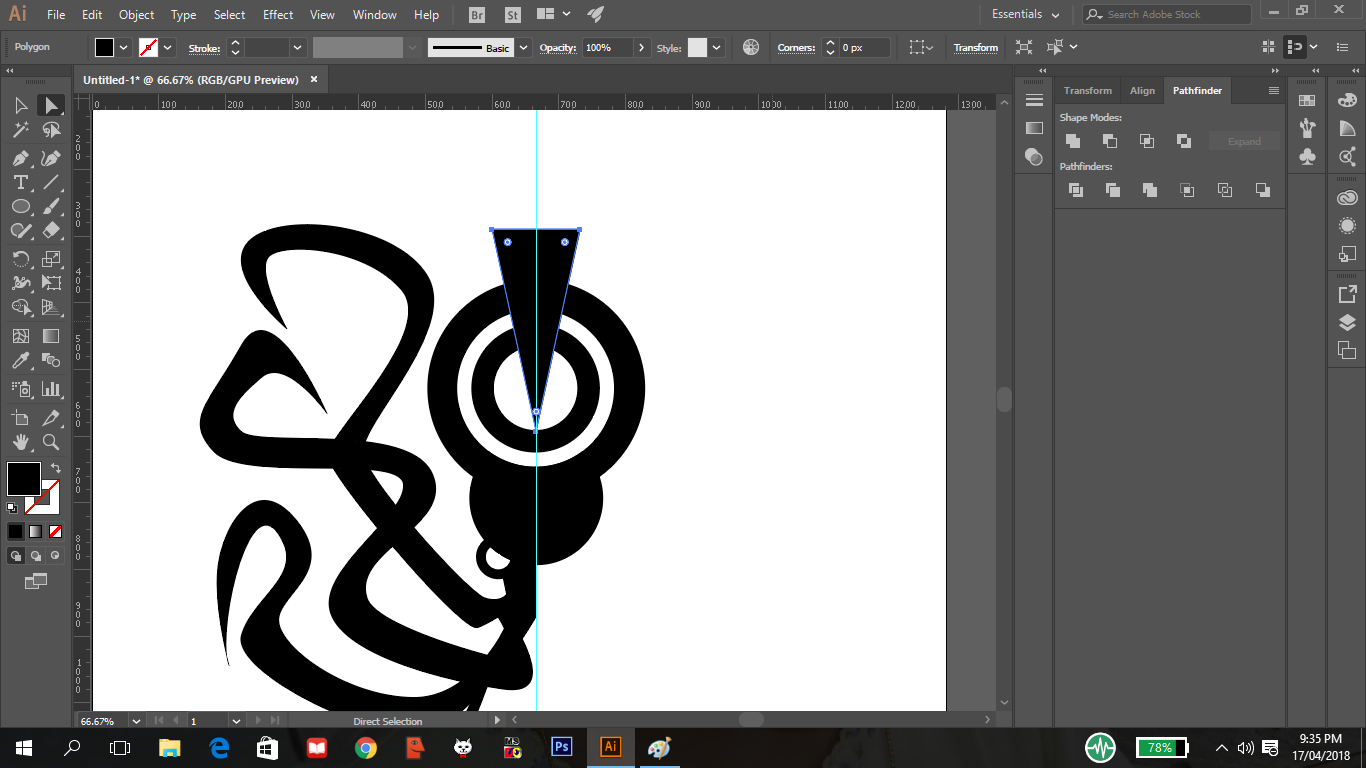Select the Artboard tool

pyautogui.click(x=20, y=418)
